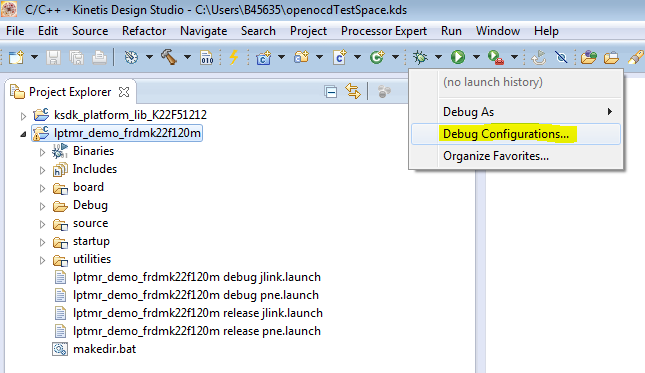Click the Build hammer icon
This screenshot has width=645, height=373.
point(169,57)
